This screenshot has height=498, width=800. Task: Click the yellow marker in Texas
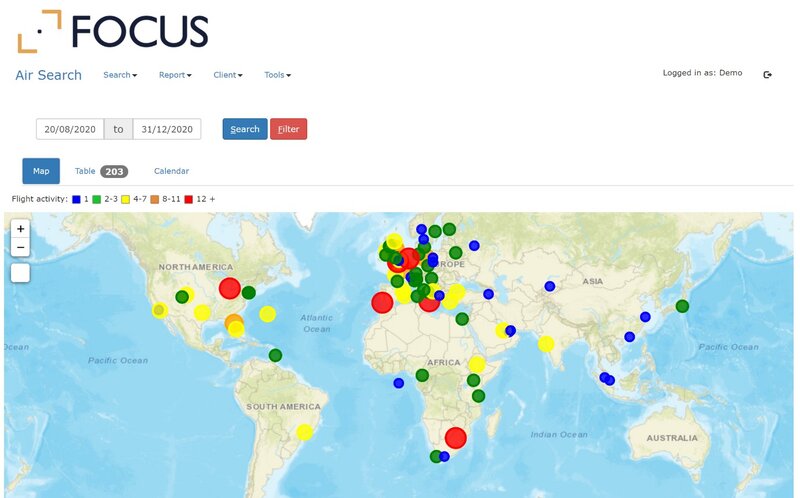pos(202,312)
